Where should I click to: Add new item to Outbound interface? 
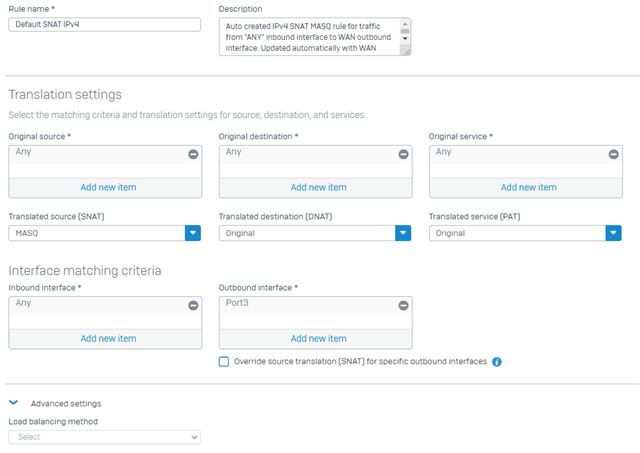[x=318, y=338]
